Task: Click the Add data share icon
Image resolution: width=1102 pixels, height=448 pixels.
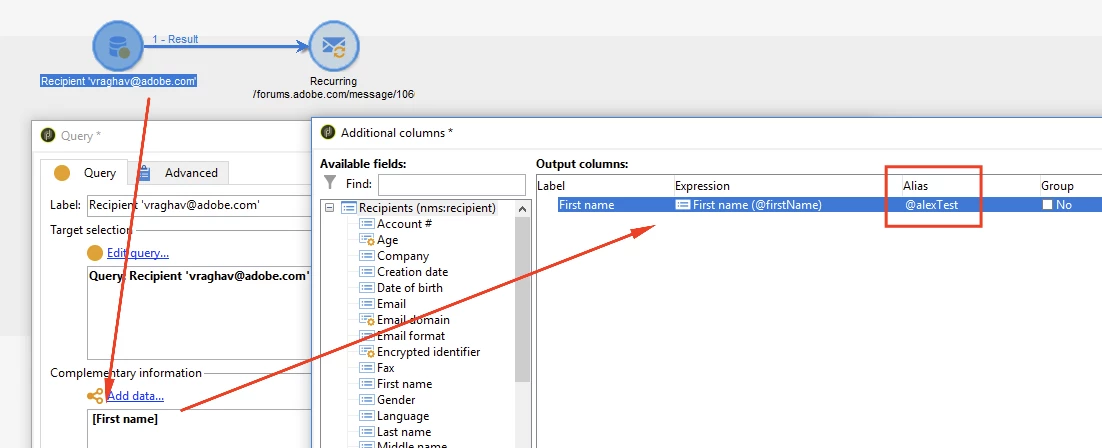Action: (x=95, y=396)
